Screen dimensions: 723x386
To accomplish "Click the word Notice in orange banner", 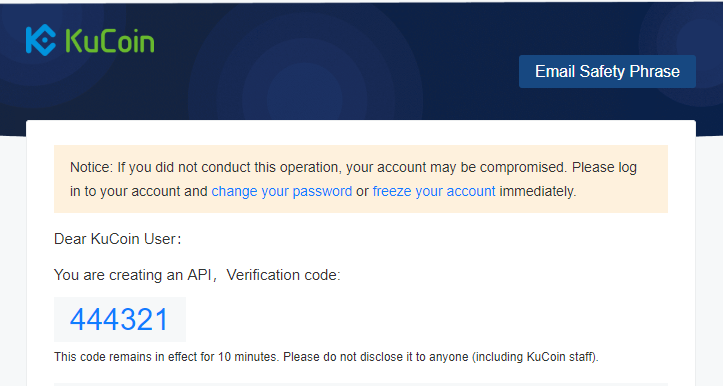I will click(91, 167).
